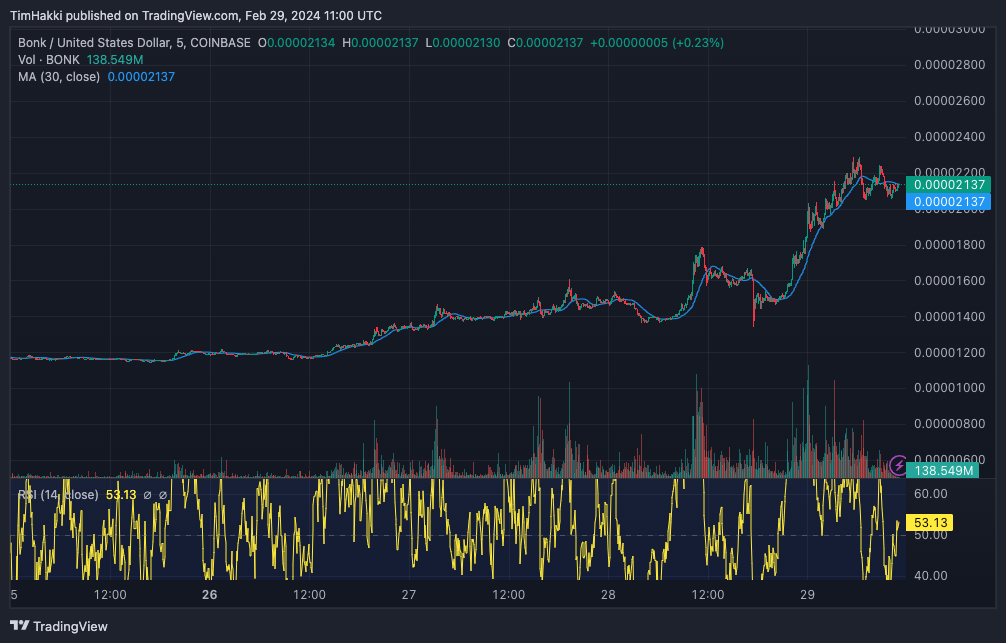
Task: Click the 29 date label on time axis
Action: [807, 595]
